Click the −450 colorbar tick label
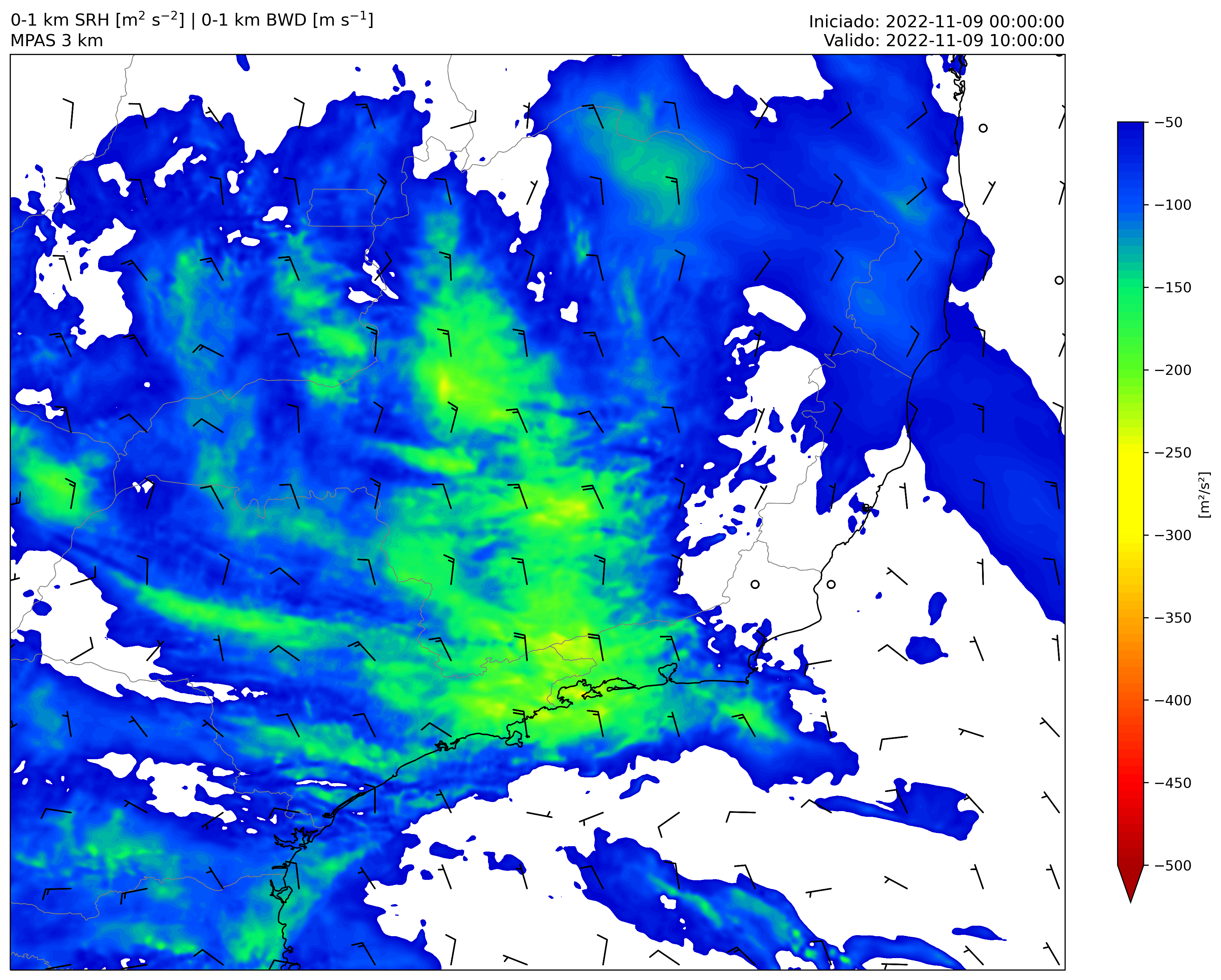The height and width of the screenshot is (980, 1221). click(1172, 783)
